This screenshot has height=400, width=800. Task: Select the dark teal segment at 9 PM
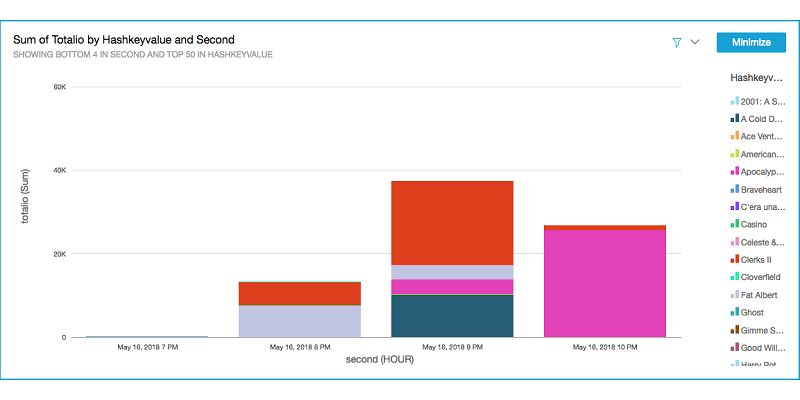click(x=452, y=316)
